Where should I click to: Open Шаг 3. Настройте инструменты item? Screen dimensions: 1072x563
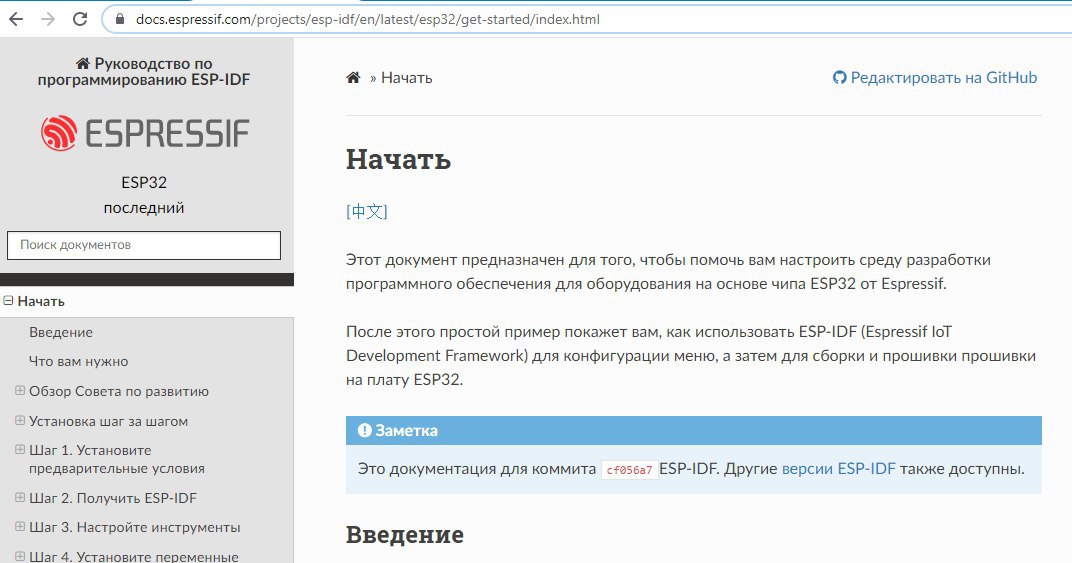coord(135,527)
